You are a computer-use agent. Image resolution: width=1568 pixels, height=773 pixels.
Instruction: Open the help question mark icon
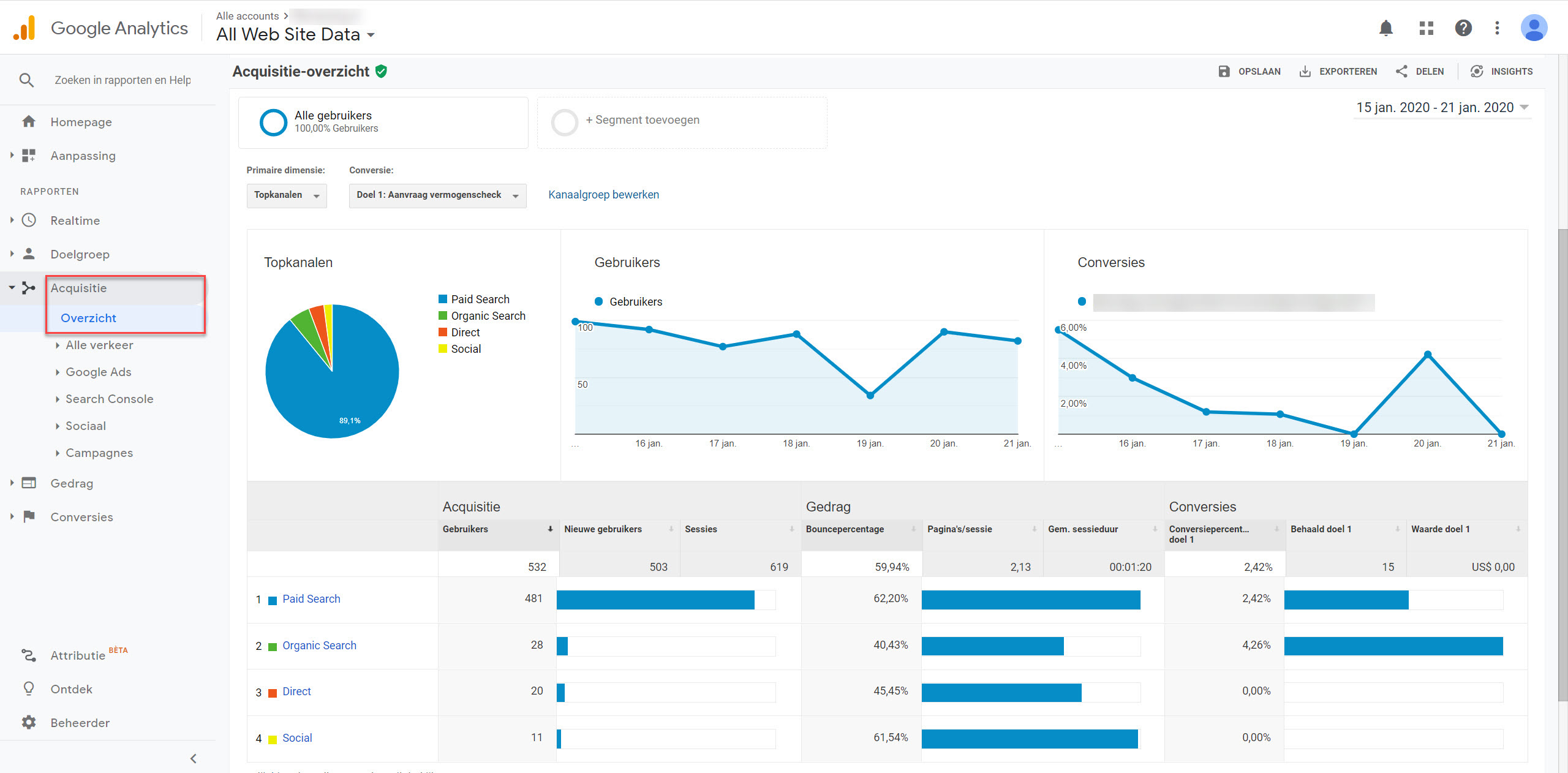tap(1463, 28)
